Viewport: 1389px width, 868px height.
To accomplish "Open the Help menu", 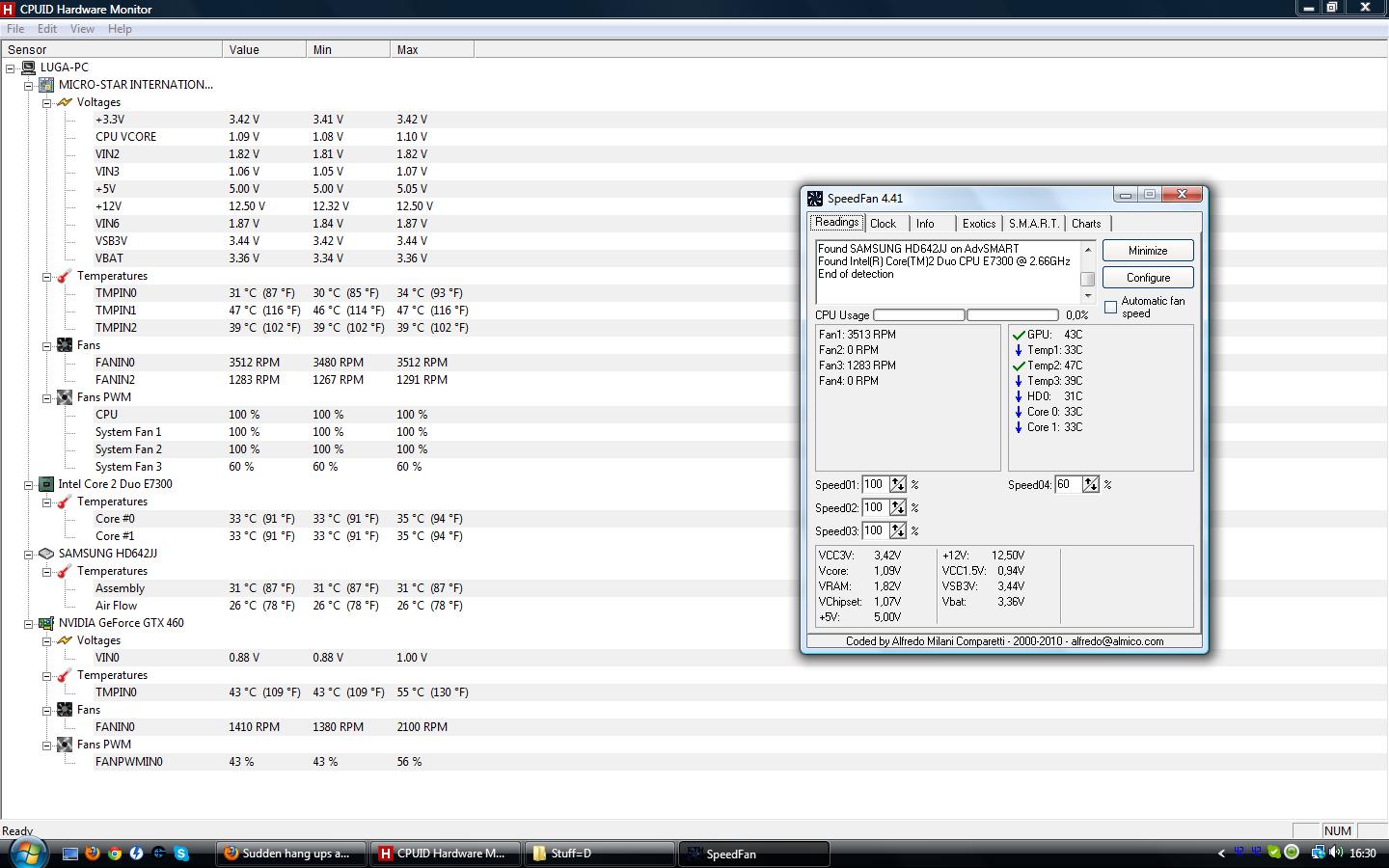I will pyautogui.click(x=120, y=29).
